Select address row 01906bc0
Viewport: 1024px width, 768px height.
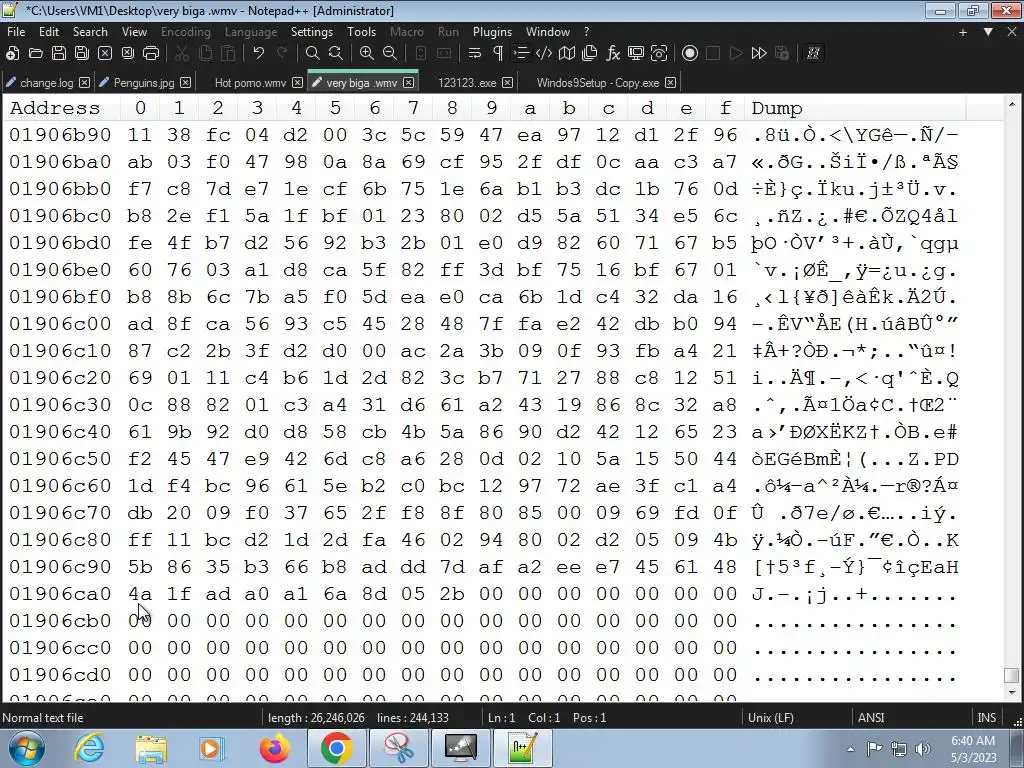60,216
